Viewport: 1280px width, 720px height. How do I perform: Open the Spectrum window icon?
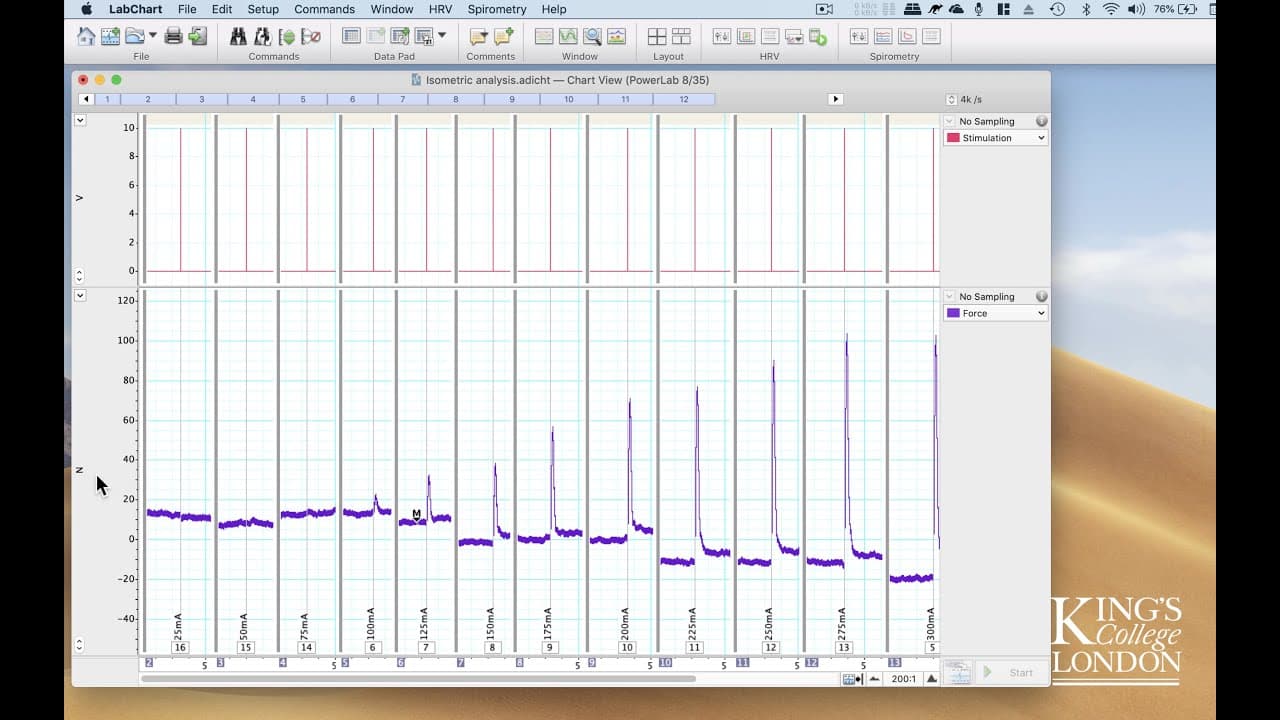click(616, 37)
